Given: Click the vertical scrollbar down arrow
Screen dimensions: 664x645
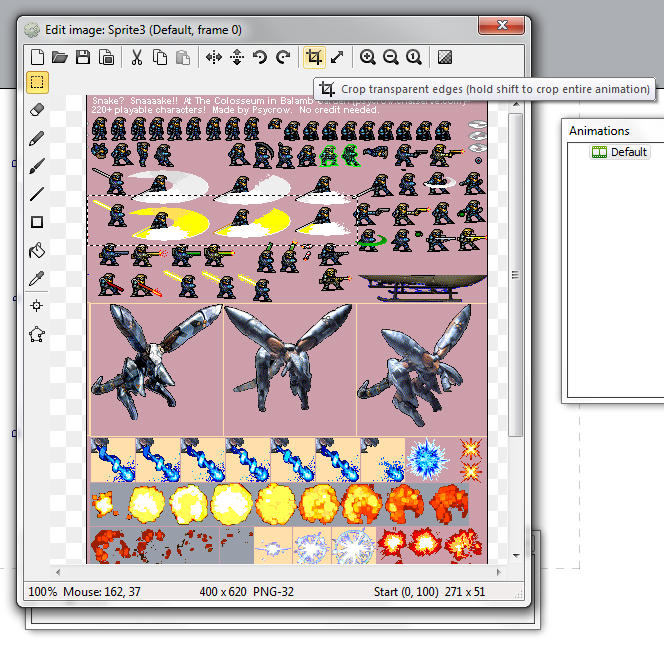Looking at the screenshot, I should pyautogui.click(x=516, y=556).
